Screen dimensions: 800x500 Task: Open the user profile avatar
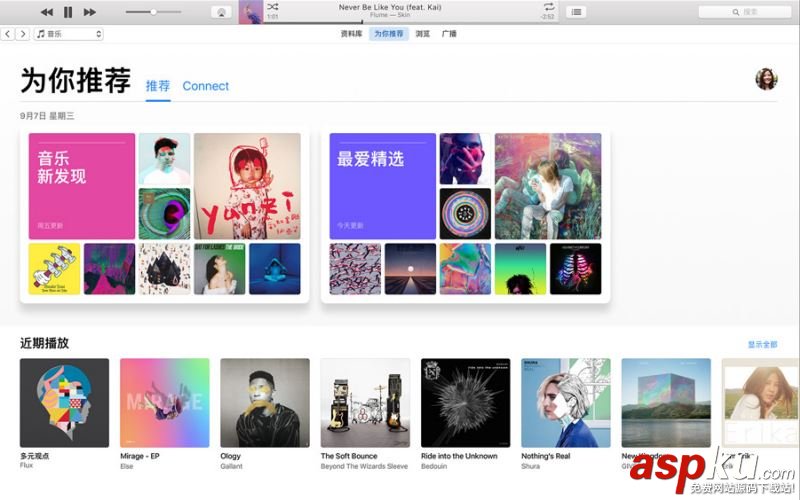(766, 79)
